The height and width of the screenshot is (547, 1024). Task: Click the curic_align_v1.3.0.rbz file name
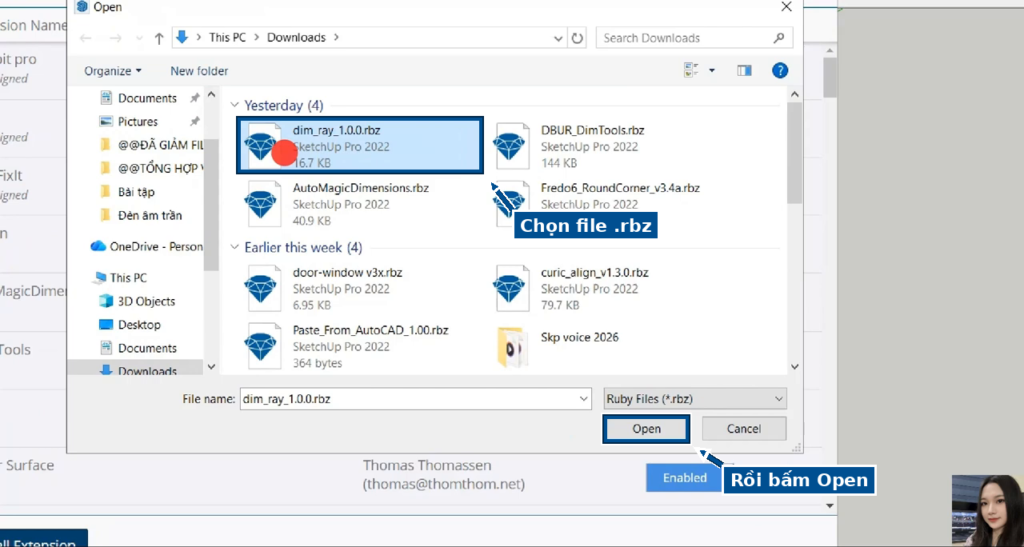[x=594, y=272]
